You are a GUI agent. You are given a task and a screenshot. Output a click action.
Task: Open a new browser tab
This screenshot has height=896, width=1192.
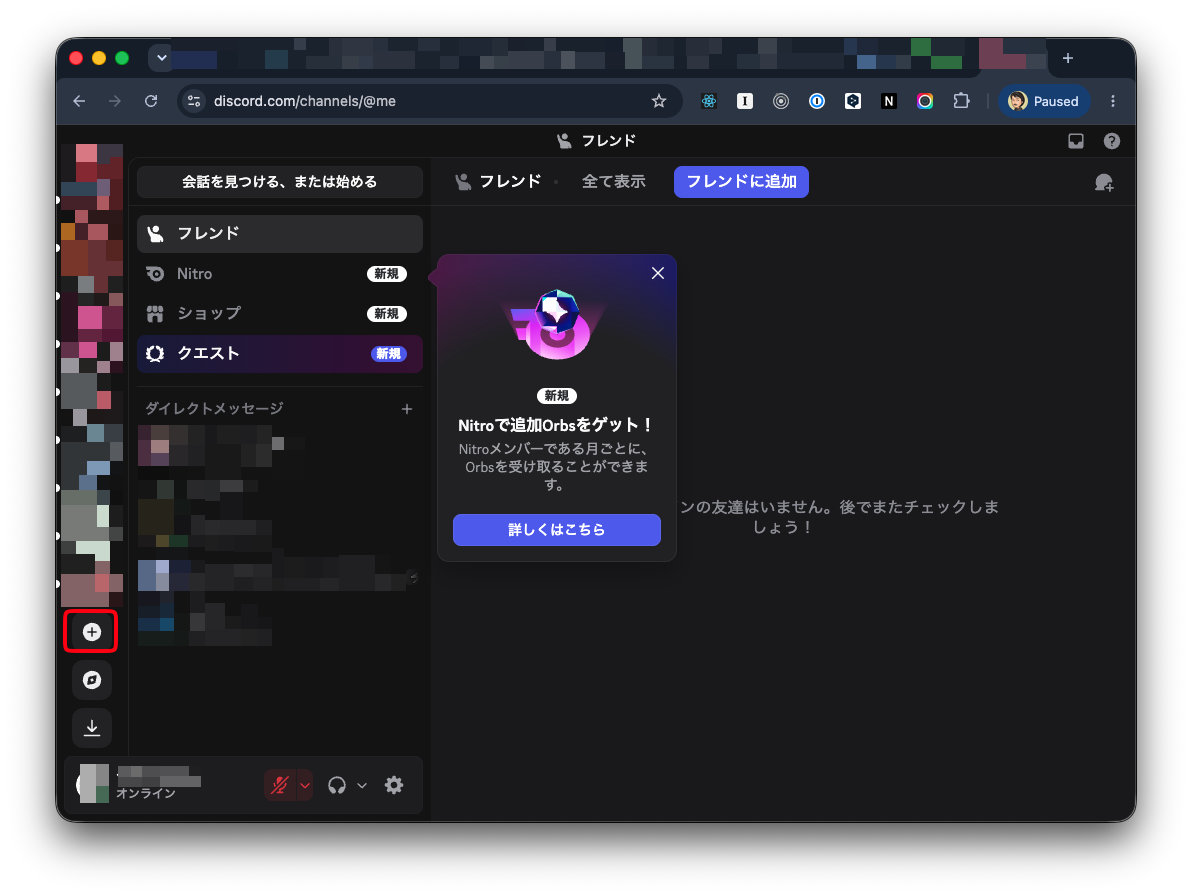coord(1068,59)
